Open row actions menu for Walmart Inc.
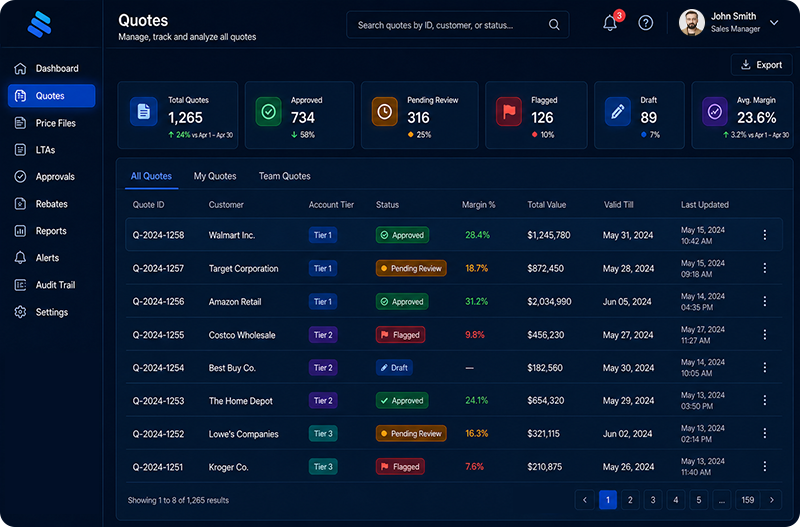This screenshot has width=800, height=527. tap(764, 235)
